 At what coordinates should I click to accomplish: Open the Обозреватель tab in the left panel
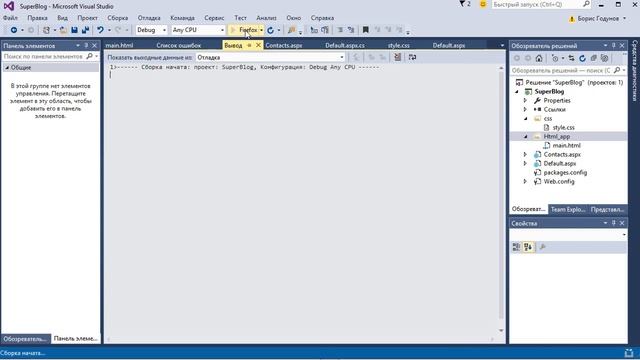point(25,339)
